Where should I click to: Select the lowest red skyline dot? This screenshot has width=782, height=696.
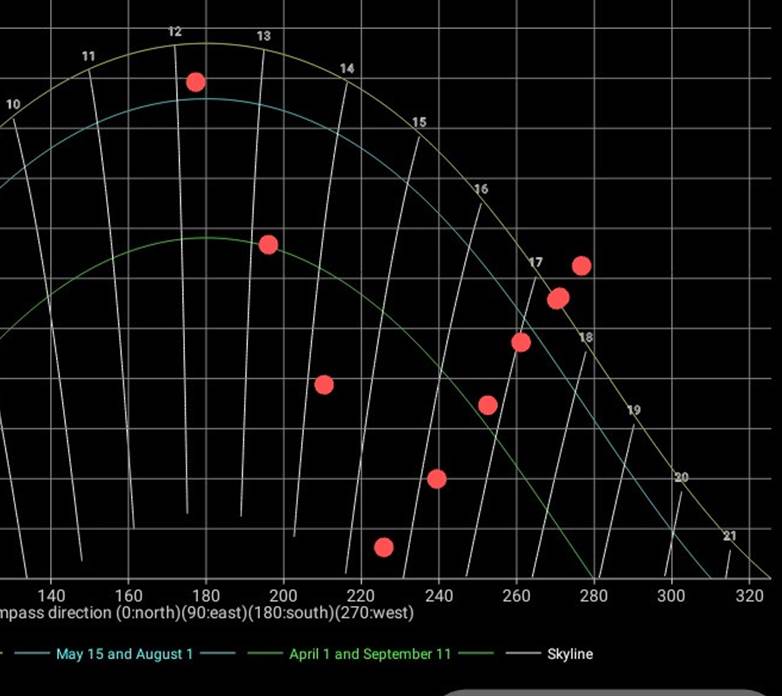coord(383,547)
